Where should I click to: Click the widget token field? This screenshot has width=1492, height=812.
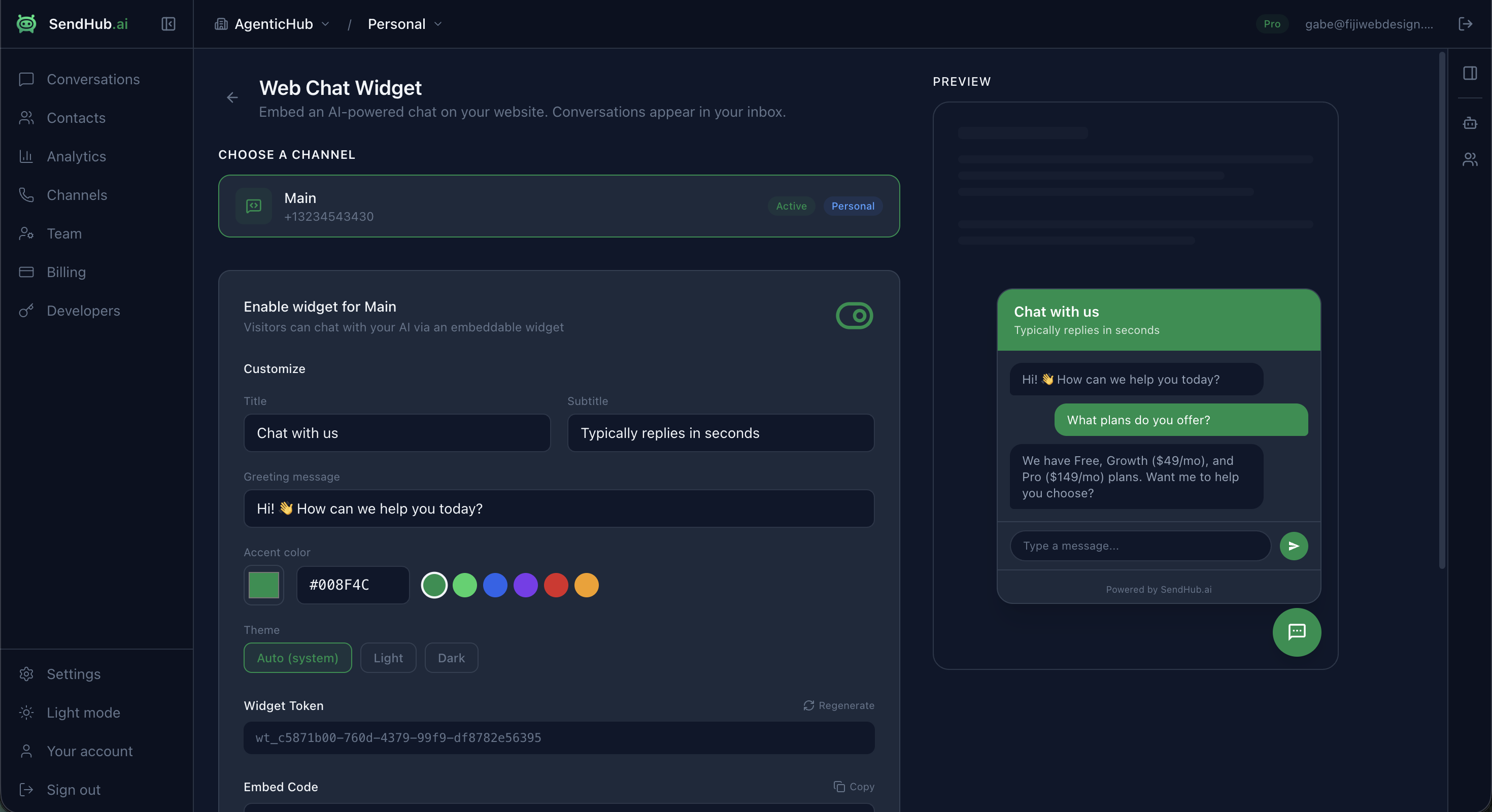559,738
